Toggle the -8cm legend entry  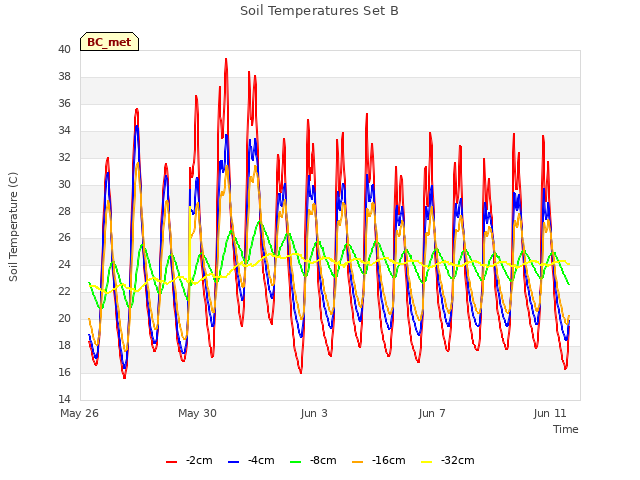(x=313, y=460)
